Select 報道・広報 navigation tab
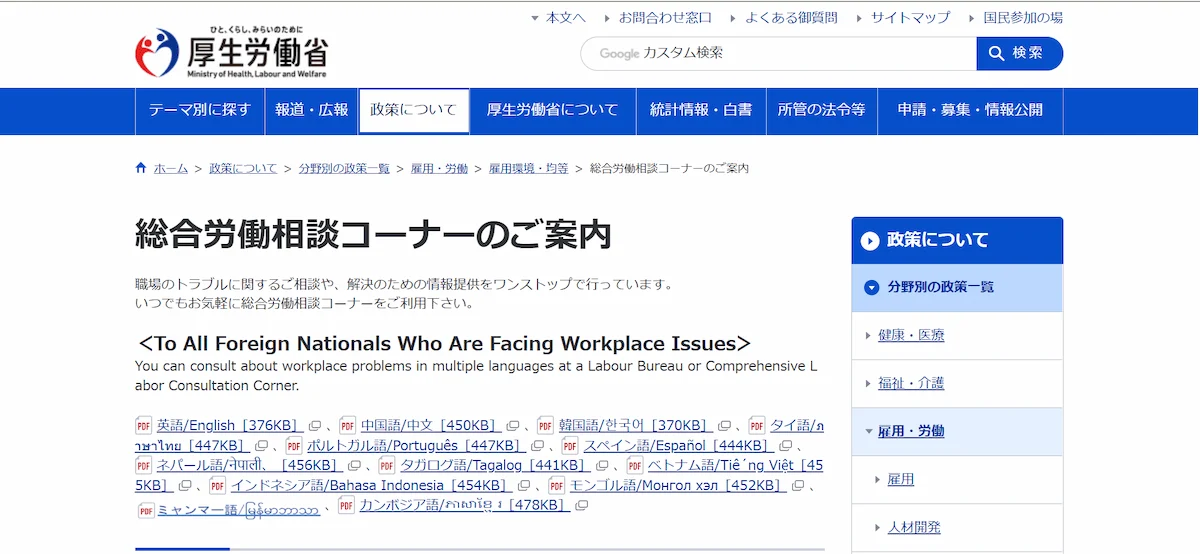The width and height of the screenshot is (1200, 554). coord(312,110)
